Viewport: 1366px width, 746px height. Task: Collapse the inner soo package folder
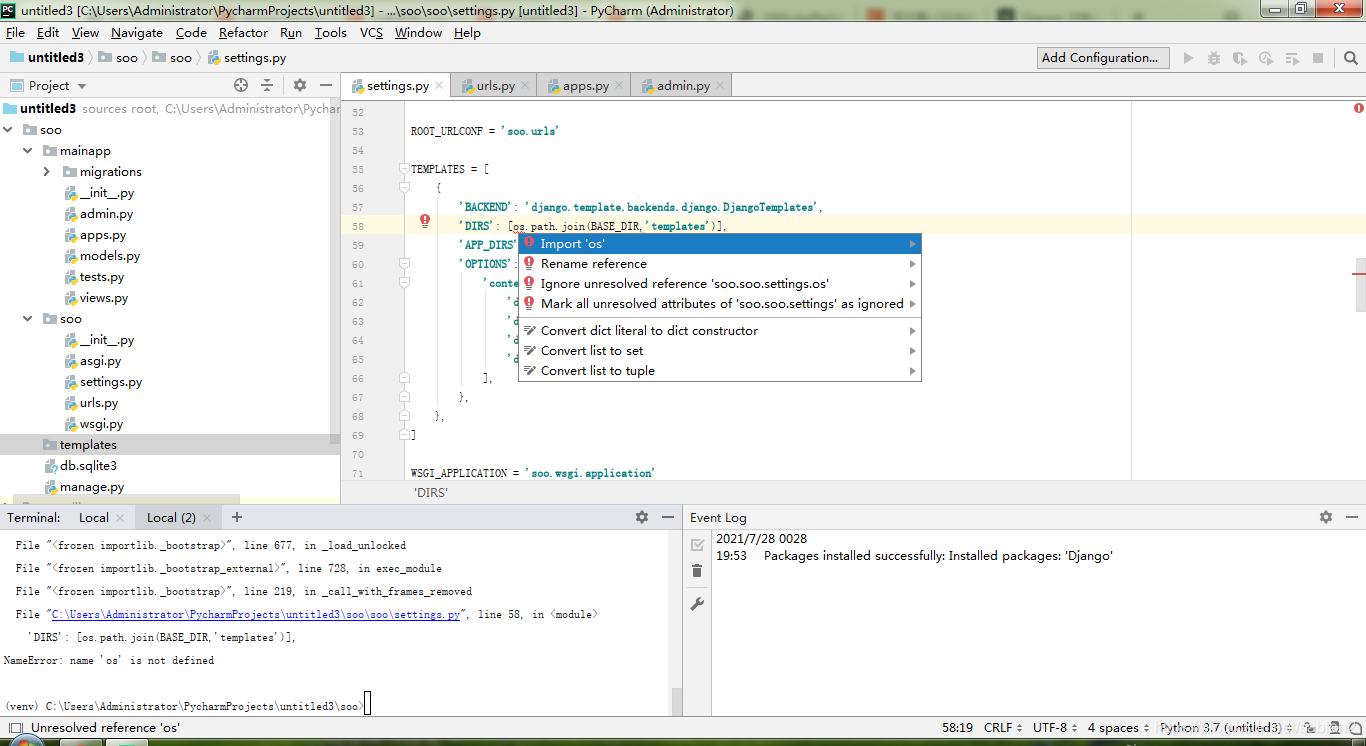29,319
